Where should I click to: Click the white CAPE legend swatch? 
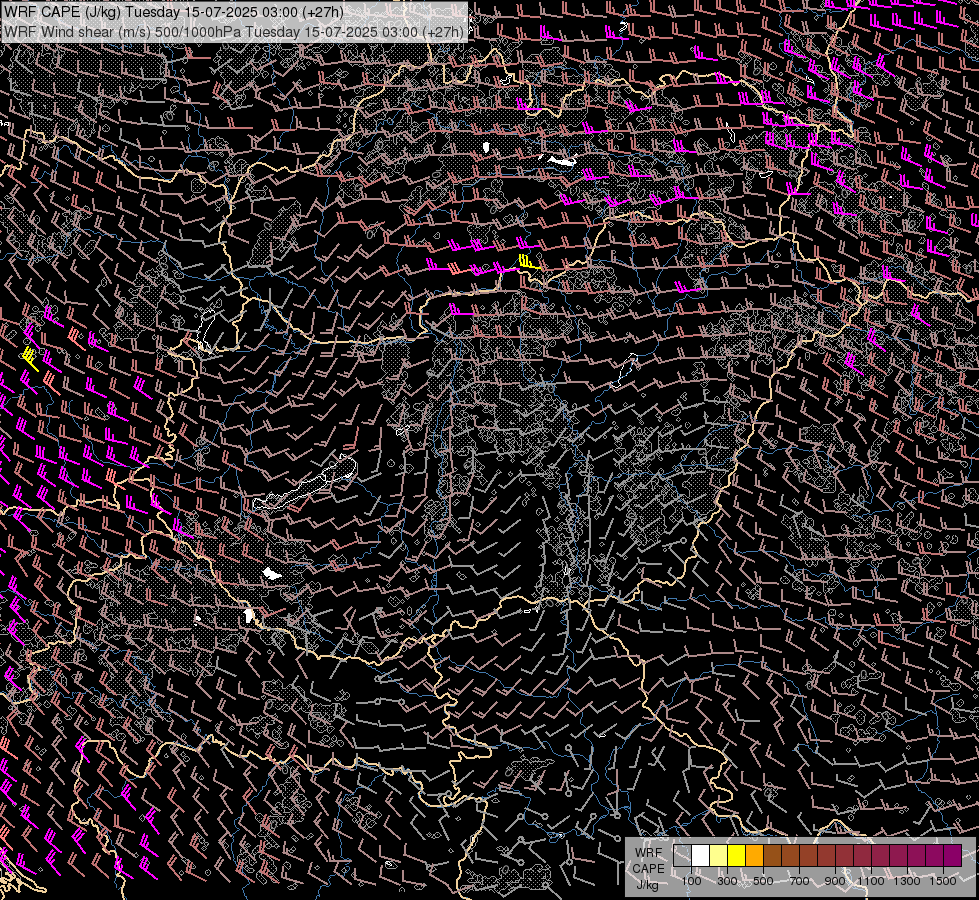pos(701,856)
